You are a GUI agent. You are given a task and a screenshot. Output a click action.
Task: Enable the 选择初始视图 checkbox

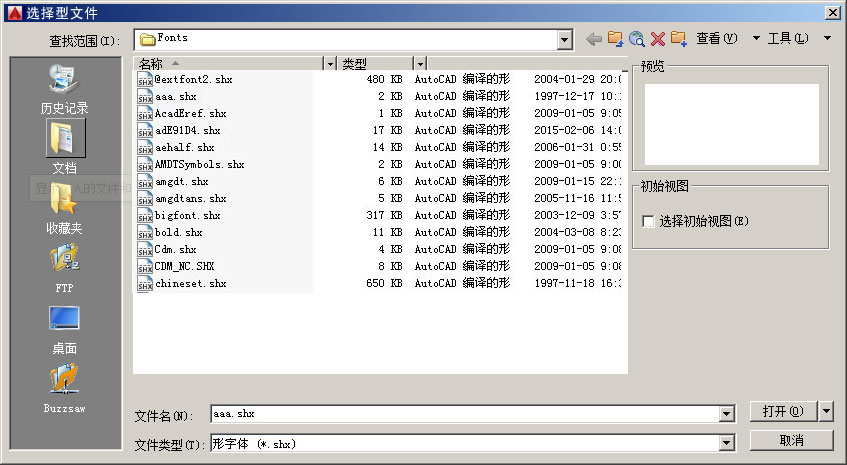point(648,221)
